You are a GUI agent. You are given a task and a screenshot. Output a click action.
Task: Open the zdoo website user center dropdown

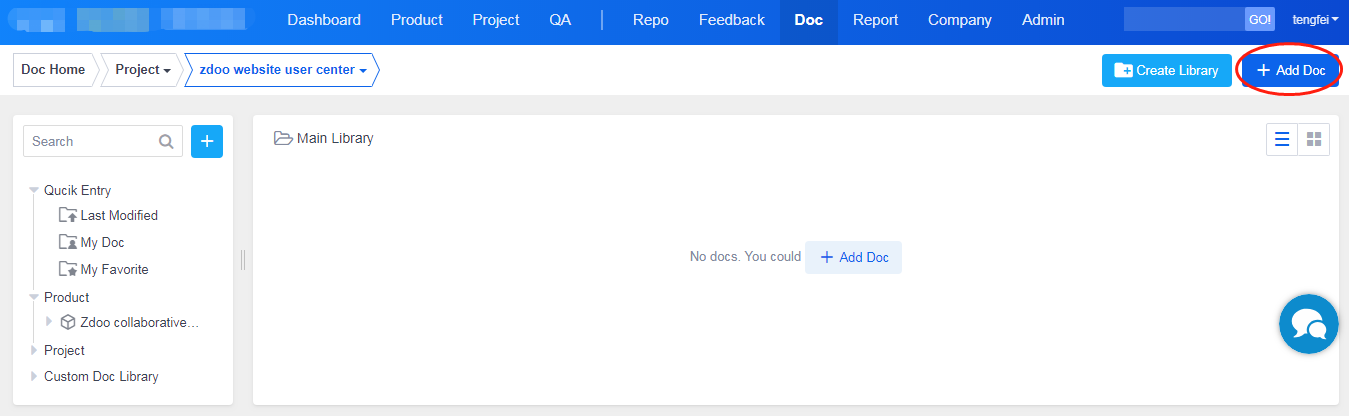(282, 70)
